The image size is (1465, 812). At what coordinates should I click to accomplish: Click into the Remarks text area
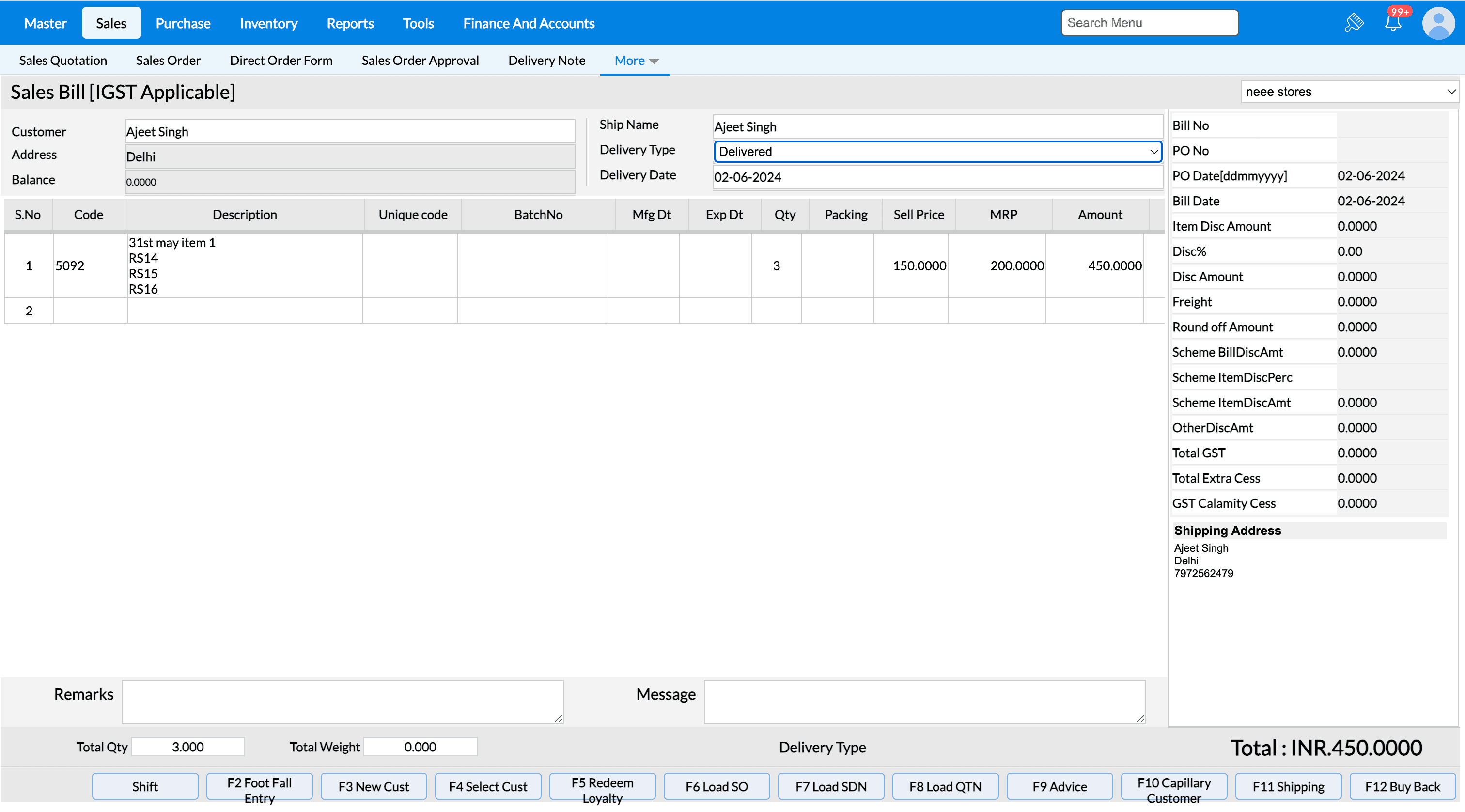[343, 702]
